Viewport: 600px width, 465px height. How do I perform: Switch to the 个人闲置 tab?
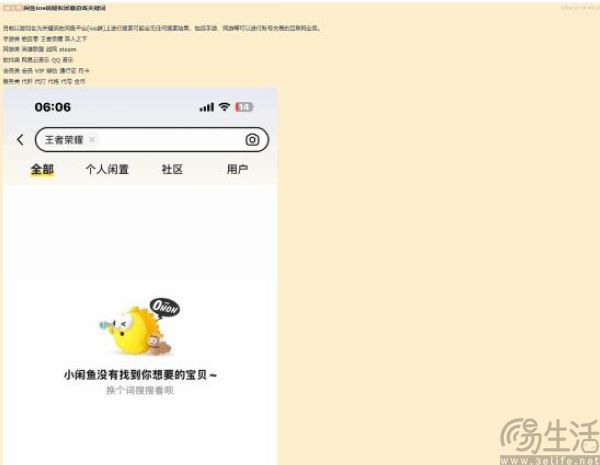point(107,169)
